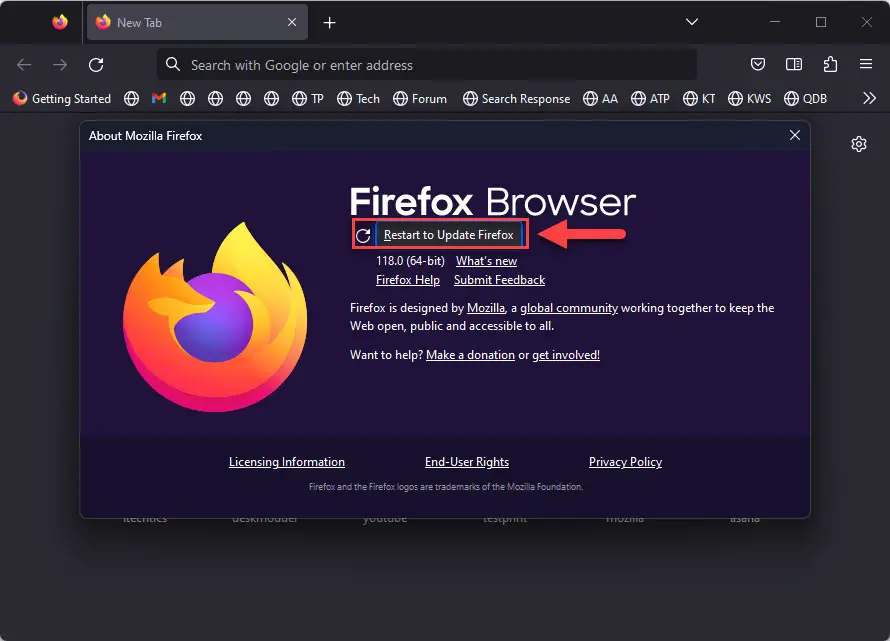
Task: Open Save to Pocket
Action: [758, 64]
